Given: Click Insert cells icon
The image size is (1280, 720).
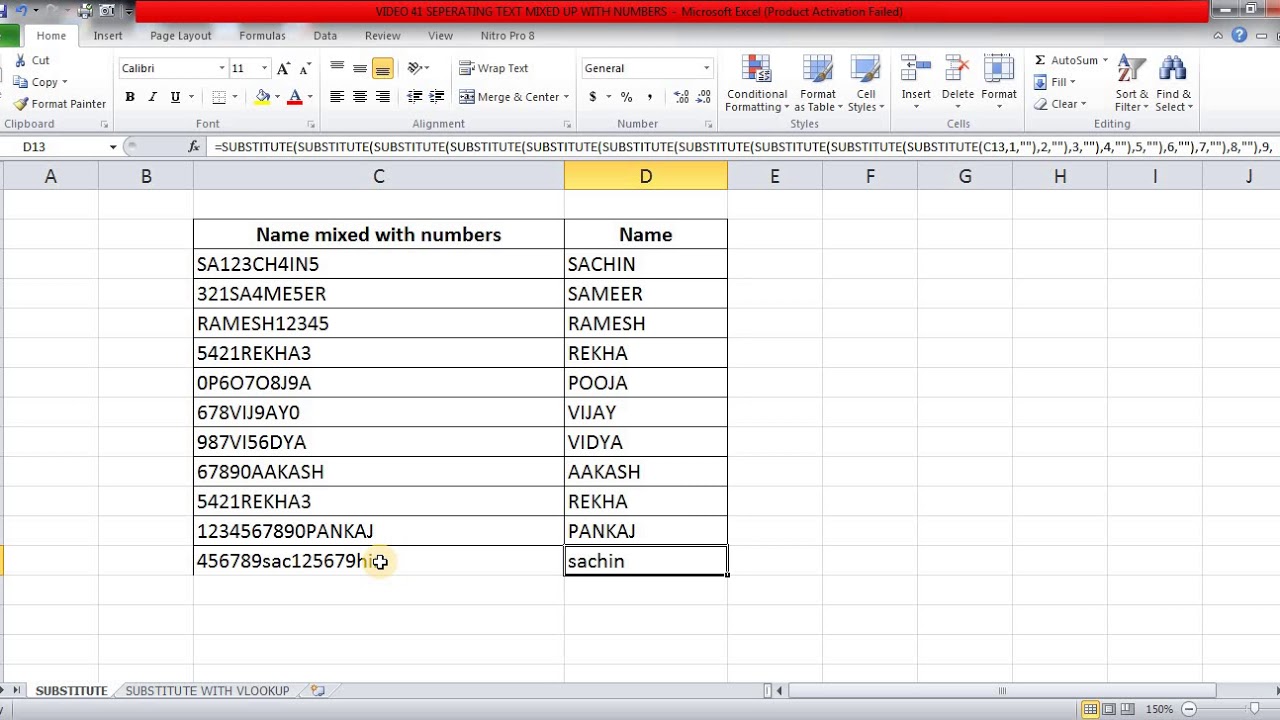Looking at the screenshot, I should click(x=916, y=70).
